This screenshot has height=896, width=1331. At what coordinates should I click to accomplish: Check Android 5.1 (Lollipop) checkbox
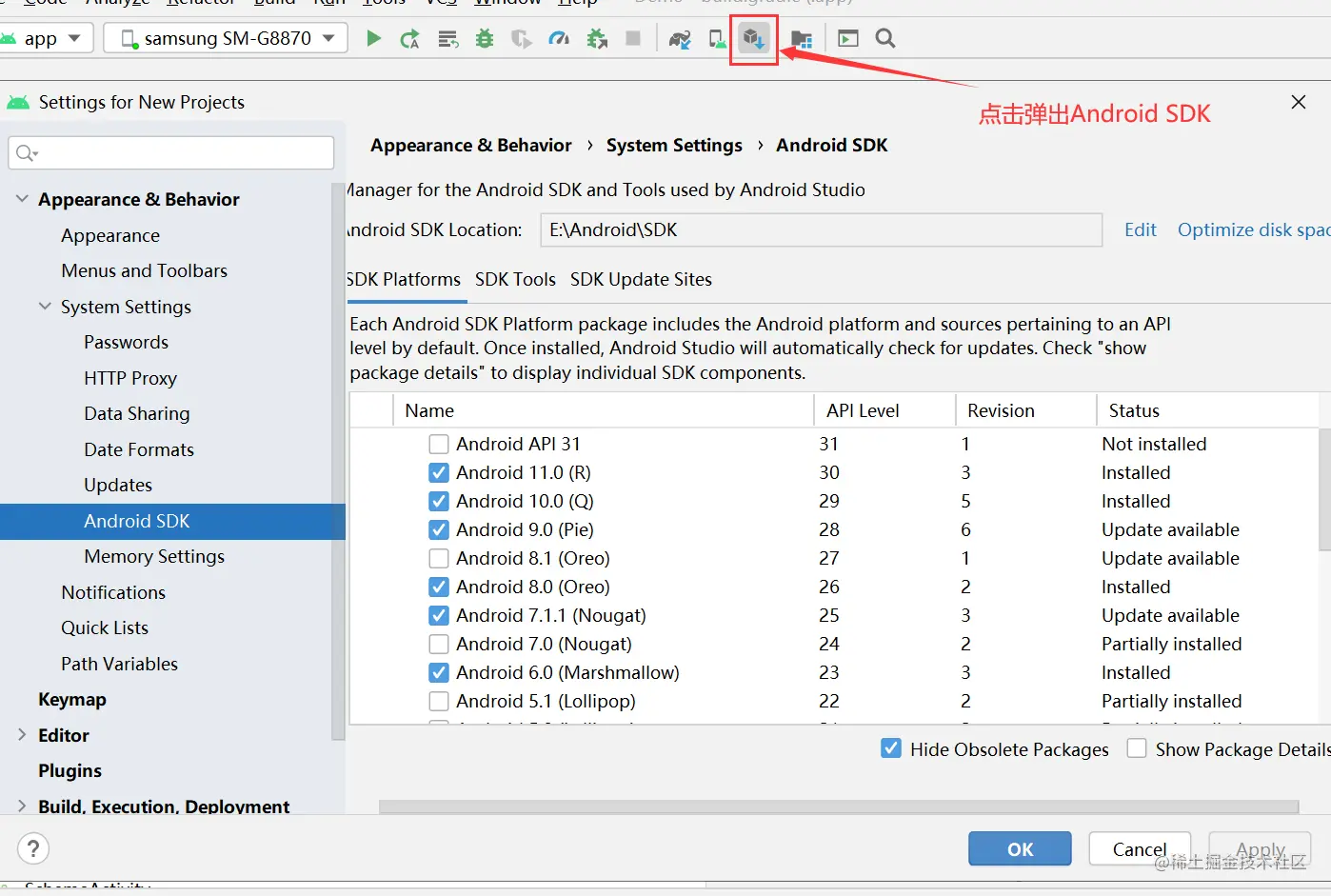pyautogui.click(x=439, y=701)
